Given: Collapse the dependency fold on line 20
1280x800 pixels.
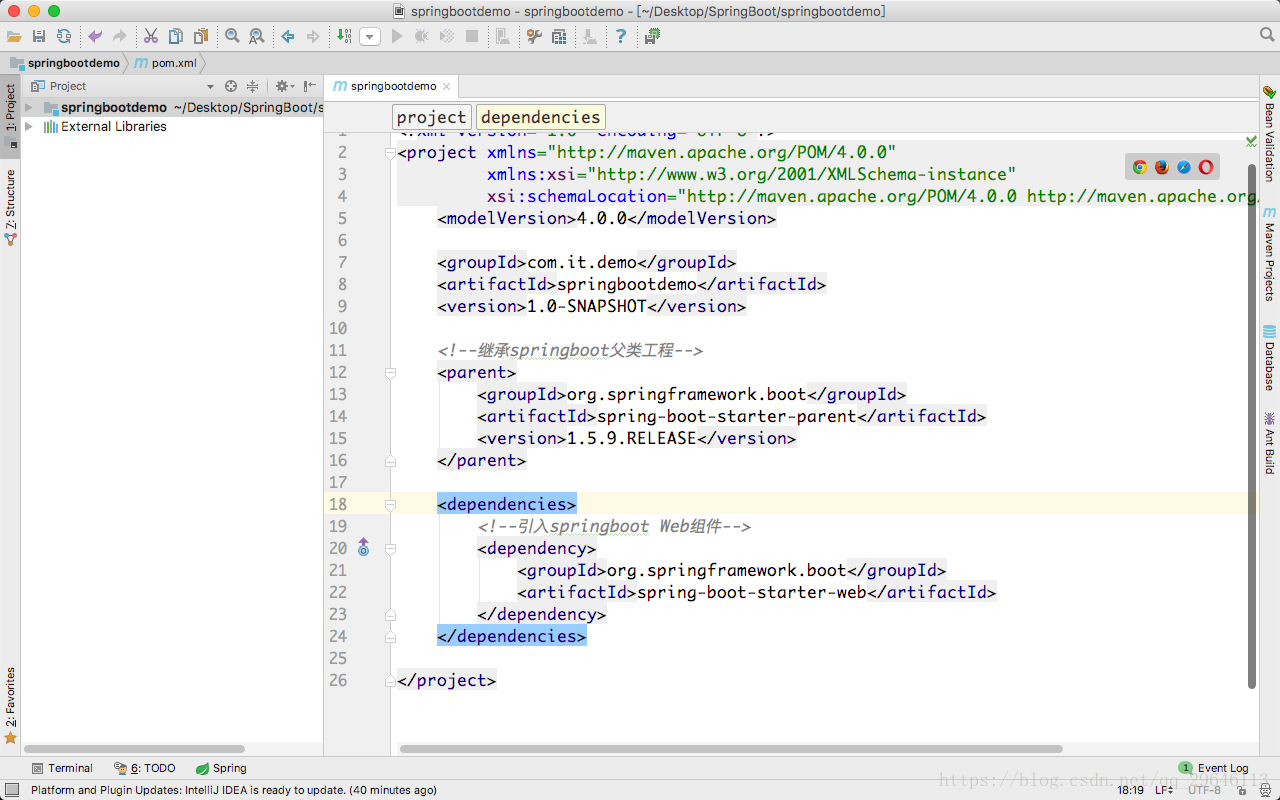Looking at the screenshot, I should click(390, 549).
